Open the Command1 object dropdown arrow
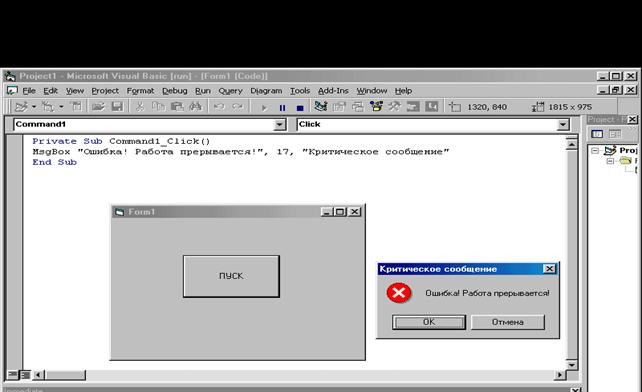Image resolution: width=642 pixels, height=392 pixels. pyautogui.click(x=280, y=125)
